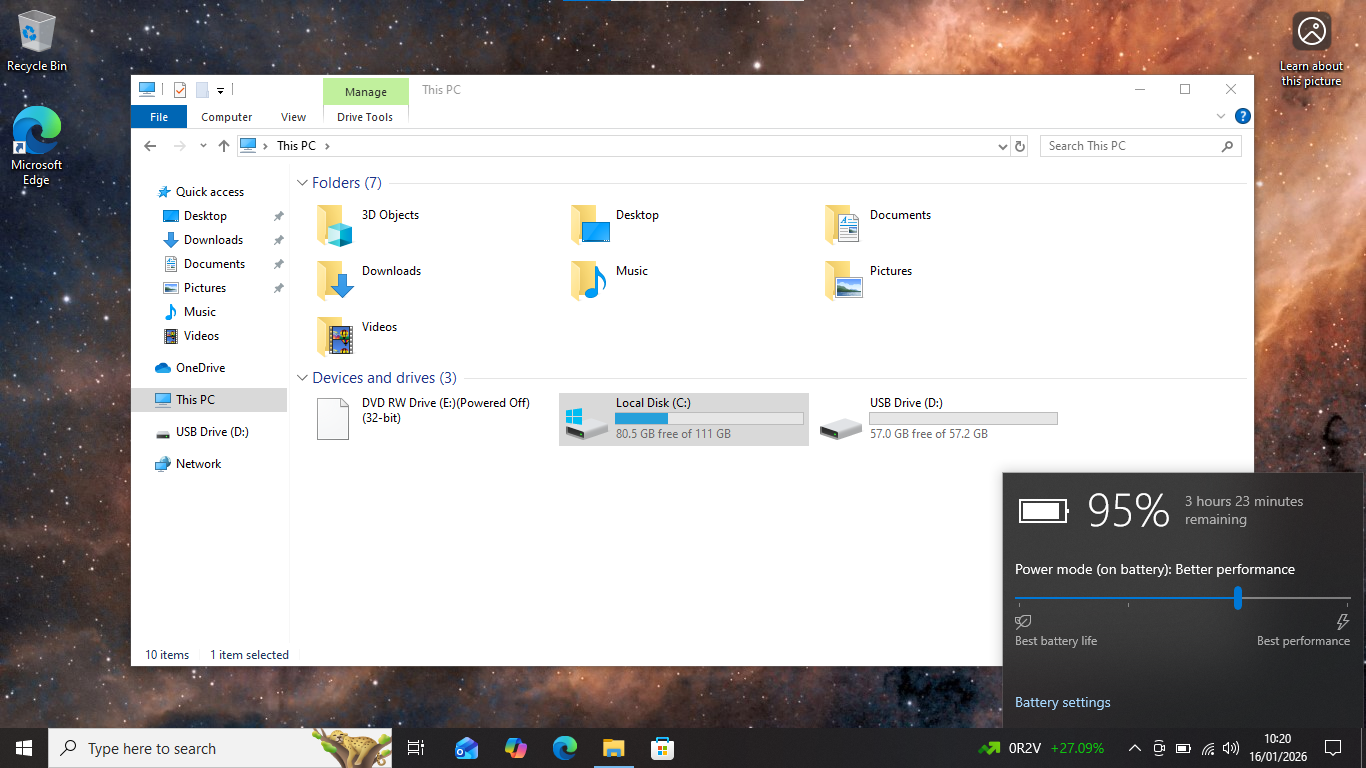Open the File Explorer help icon
The width and height of the screenshot is (1366, 768).
1242,117
